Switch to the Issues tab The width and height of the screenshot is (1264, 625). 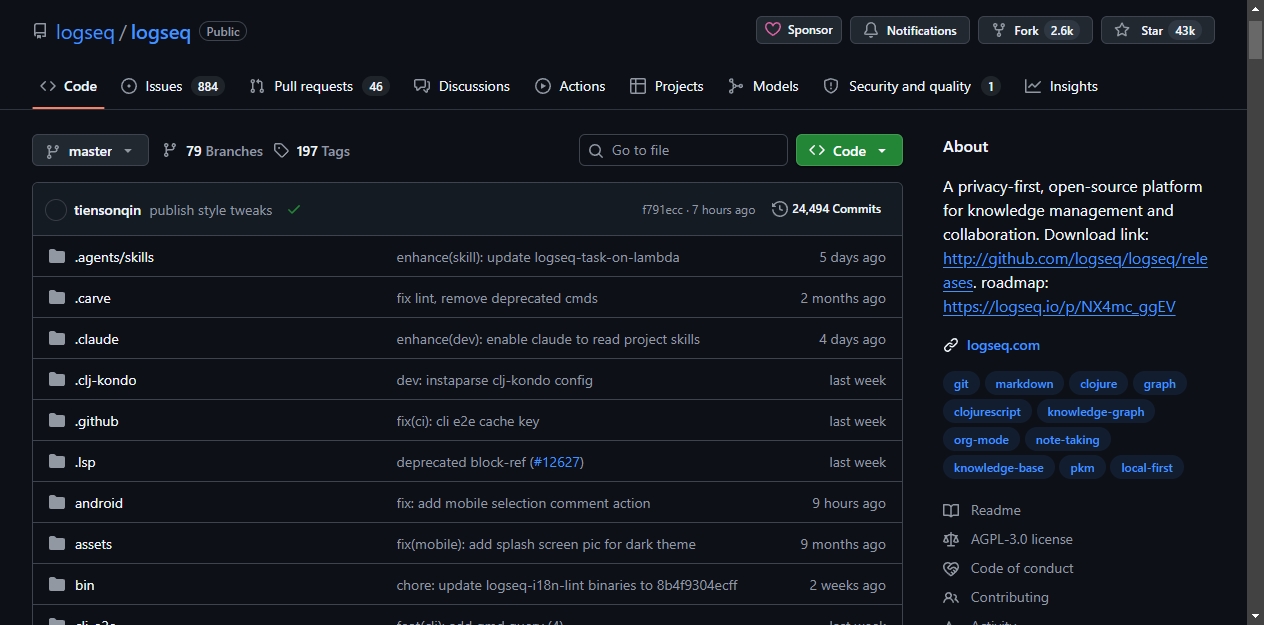point(172,86)
